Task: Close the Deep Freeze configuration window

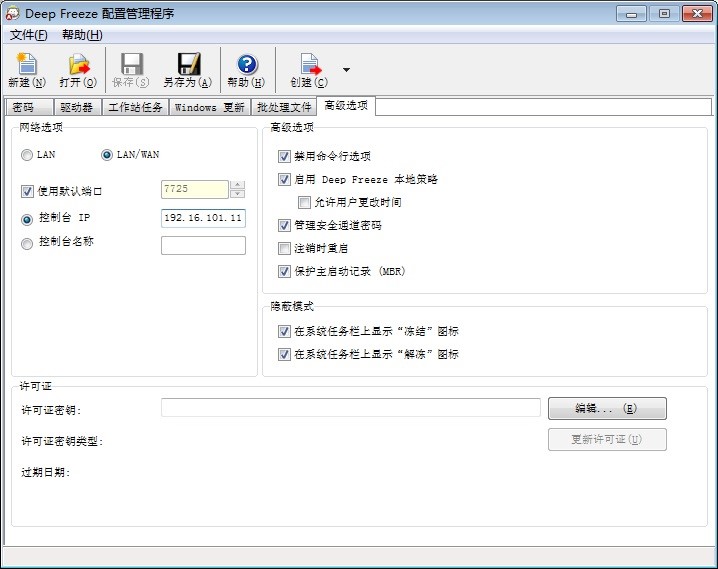Action: click(x=697, y=14)
